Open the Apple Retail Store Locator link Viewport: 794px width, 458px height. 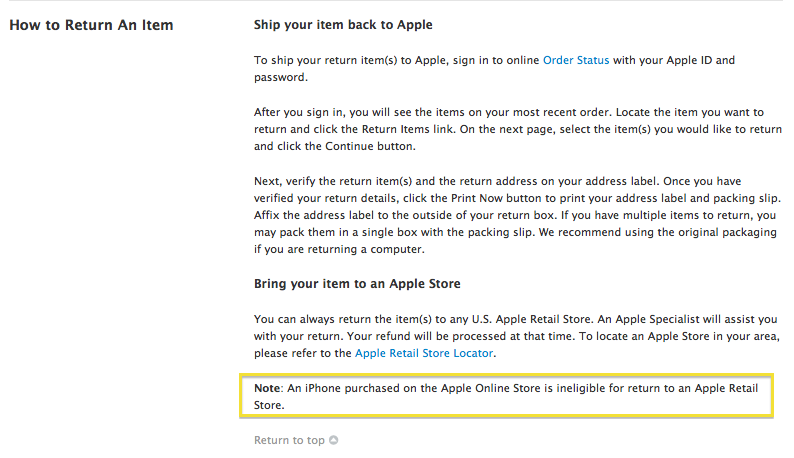pyautogui.click(x=425, y=353)
